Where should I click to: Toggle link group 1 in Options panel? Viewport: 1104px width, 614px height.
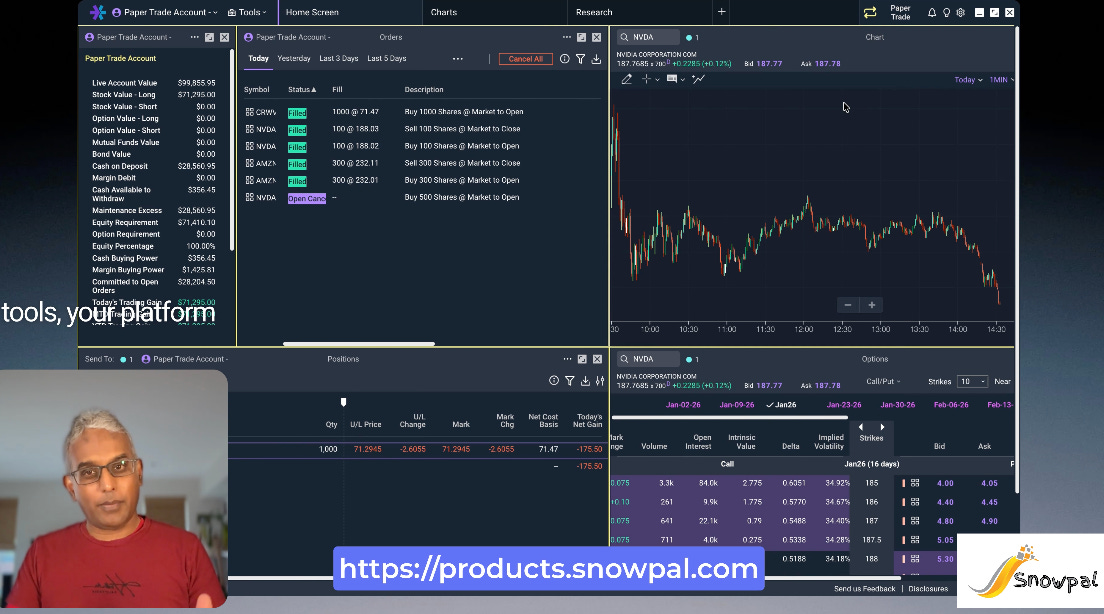click(x=693, y=359)
